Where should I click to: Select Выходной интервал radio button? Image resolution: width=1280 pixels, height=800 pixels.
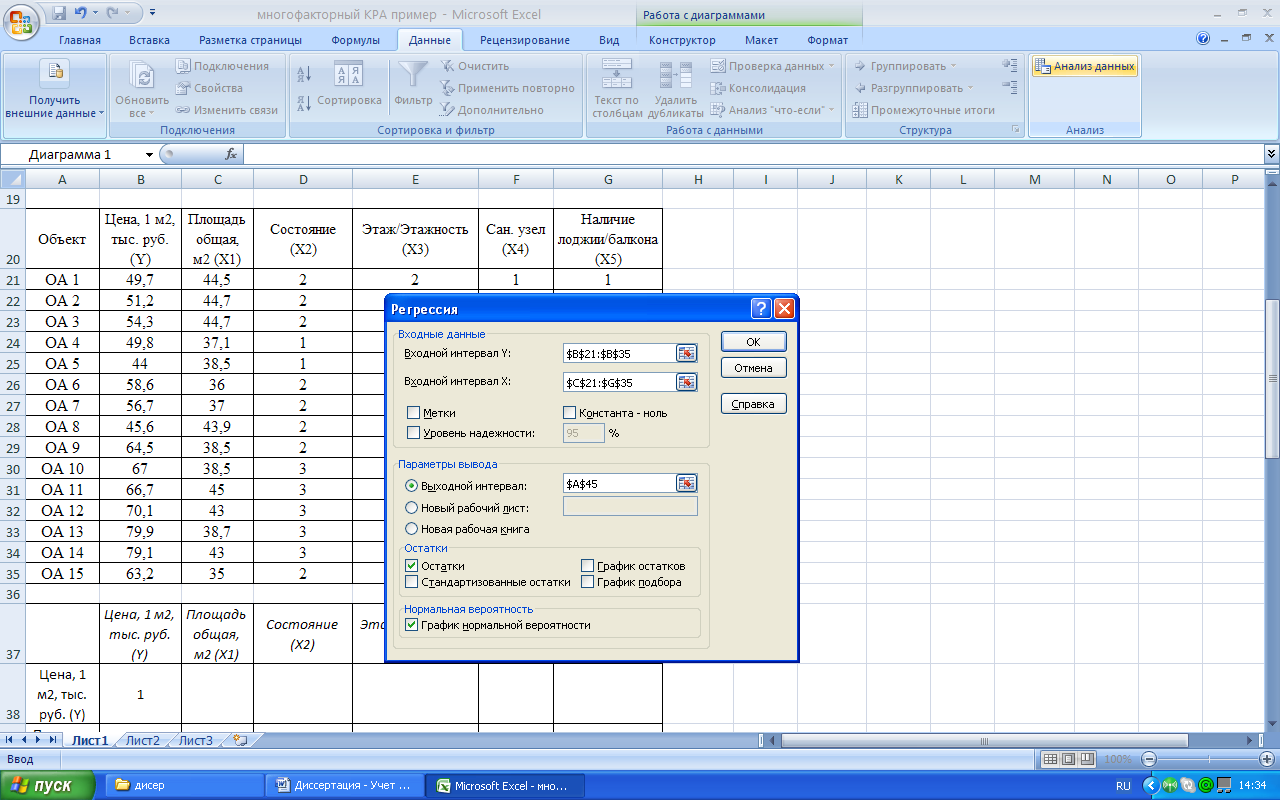pyautogui.click(x=411, y=484)
